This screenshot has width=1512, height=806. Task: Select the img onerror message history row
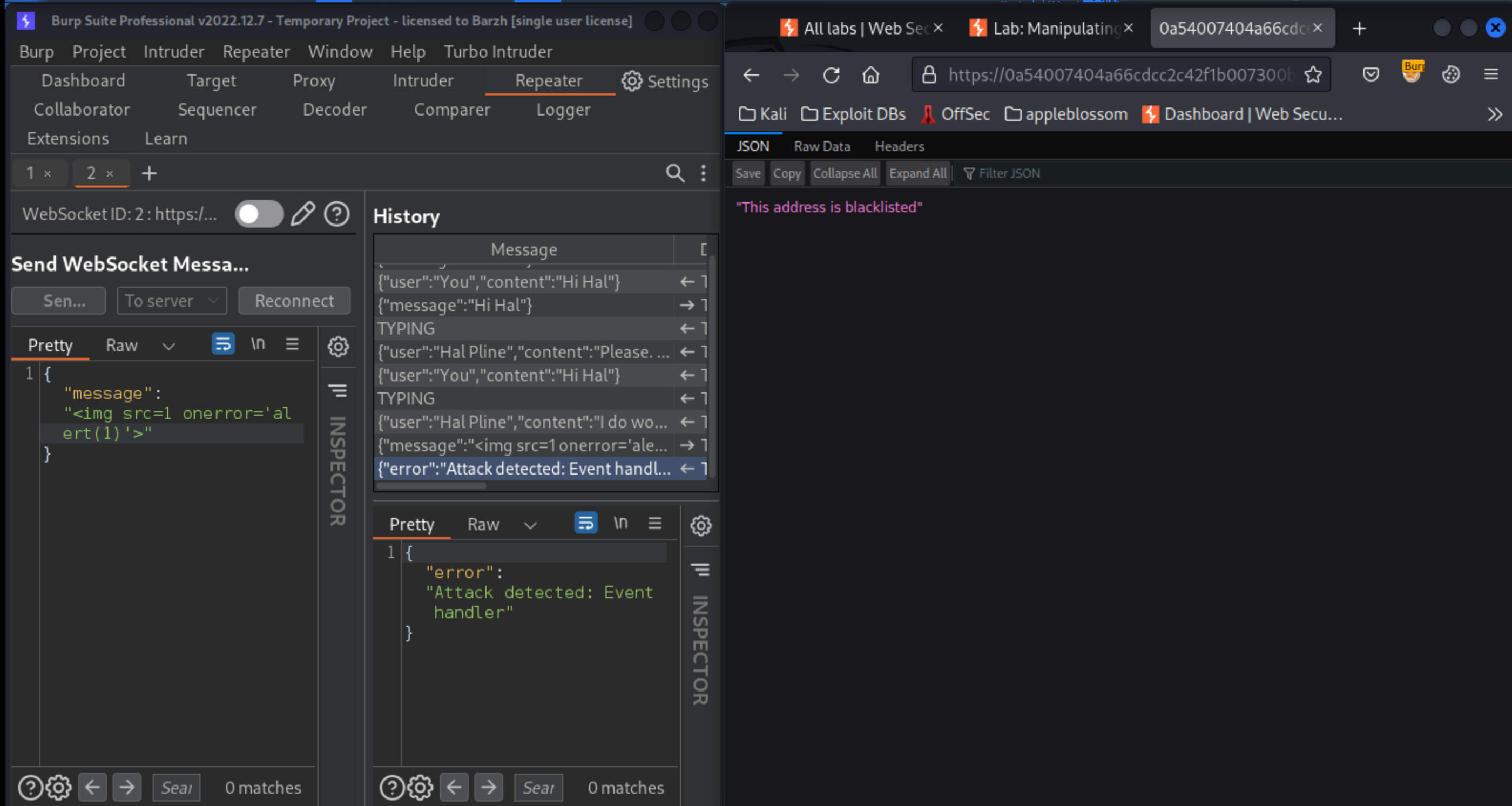[541, 445]
